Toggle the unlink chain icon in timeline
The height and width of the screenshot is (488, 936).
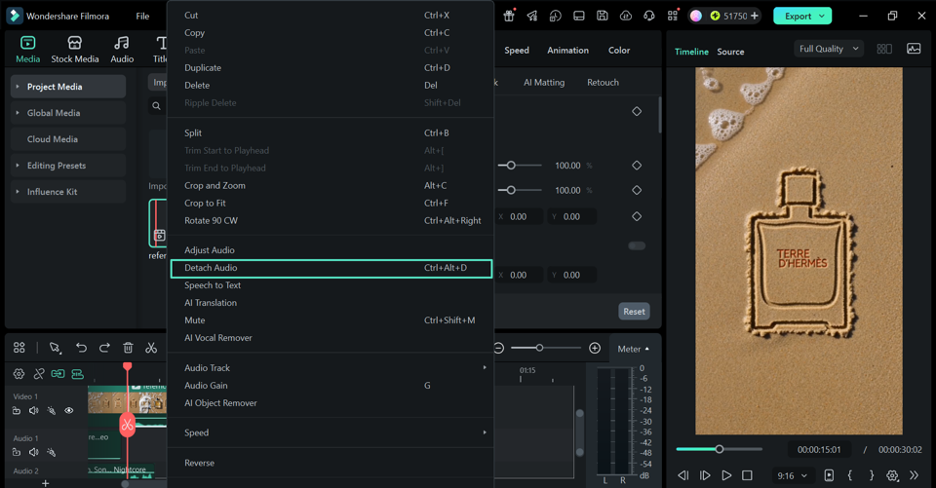39,374
